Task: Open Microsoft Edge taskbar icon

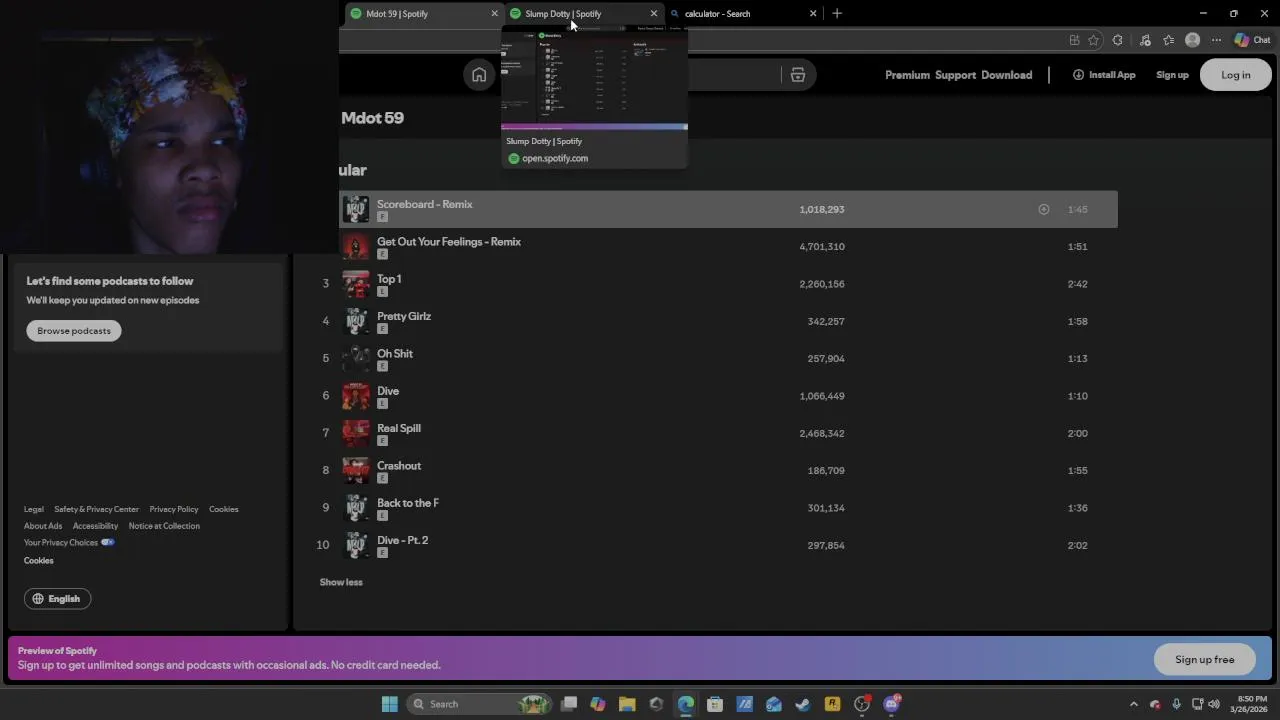Action: 686,704
